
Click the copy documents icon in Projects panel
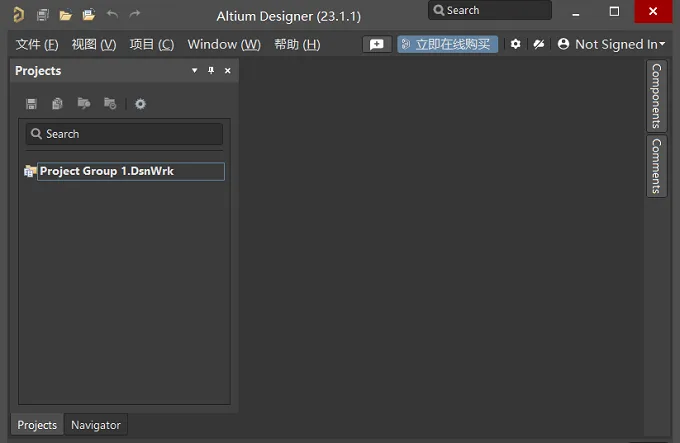[x=57, y=104]
